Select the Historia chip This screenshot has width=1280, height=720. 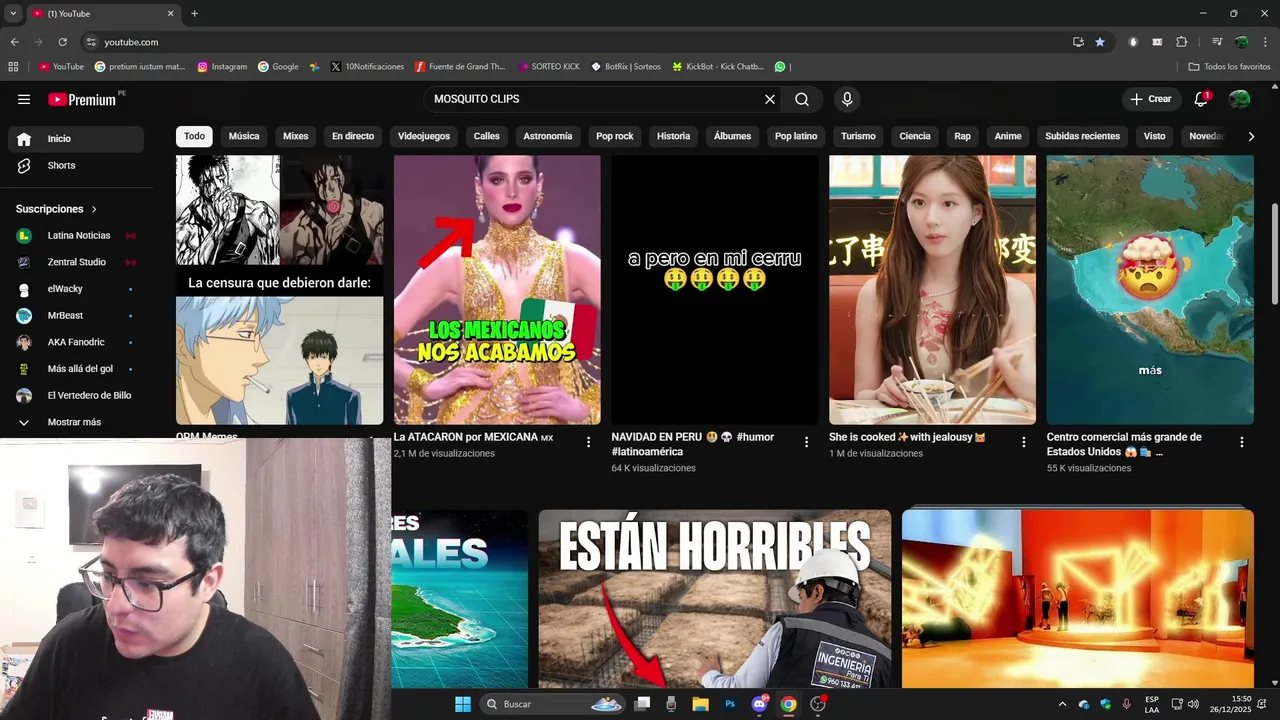click(673, 136)
